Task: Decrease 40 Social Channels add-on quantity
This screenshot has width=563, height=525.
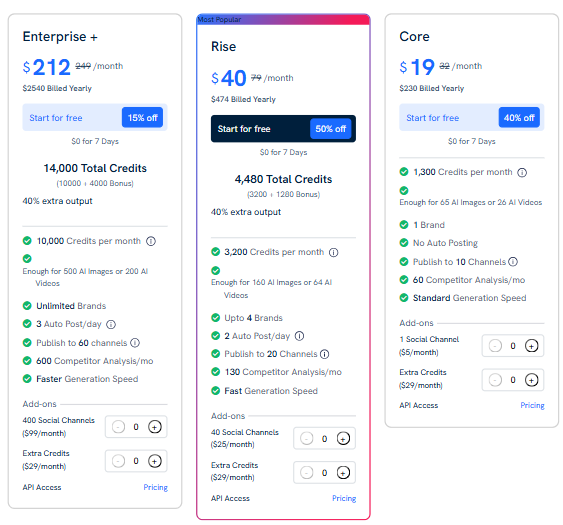Action: pyautogui.click(x=307, y=438)
